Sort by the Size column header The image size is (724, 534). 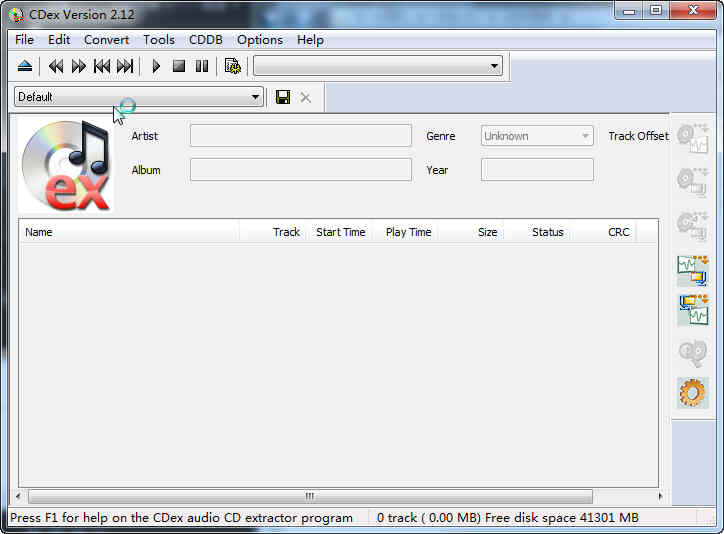[471, 232]
